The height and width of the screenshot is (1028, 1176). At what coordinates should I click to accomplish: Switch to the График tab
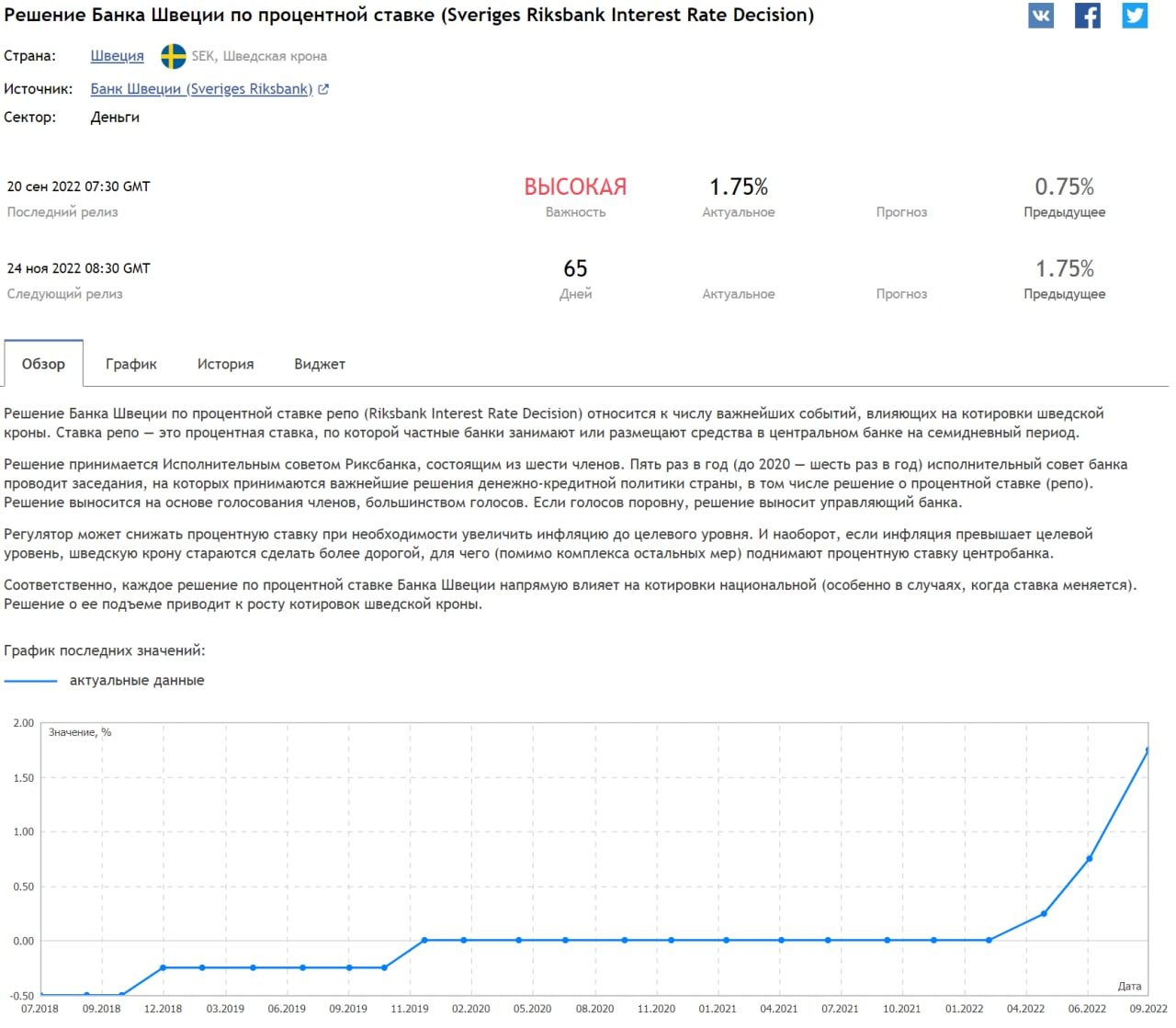point(131,364)
